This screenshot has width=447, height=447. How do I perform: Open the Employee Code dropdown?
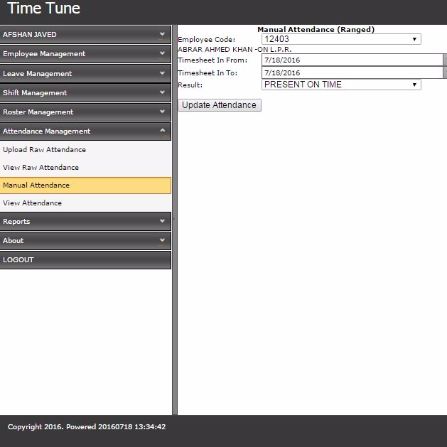coord(341,39)
